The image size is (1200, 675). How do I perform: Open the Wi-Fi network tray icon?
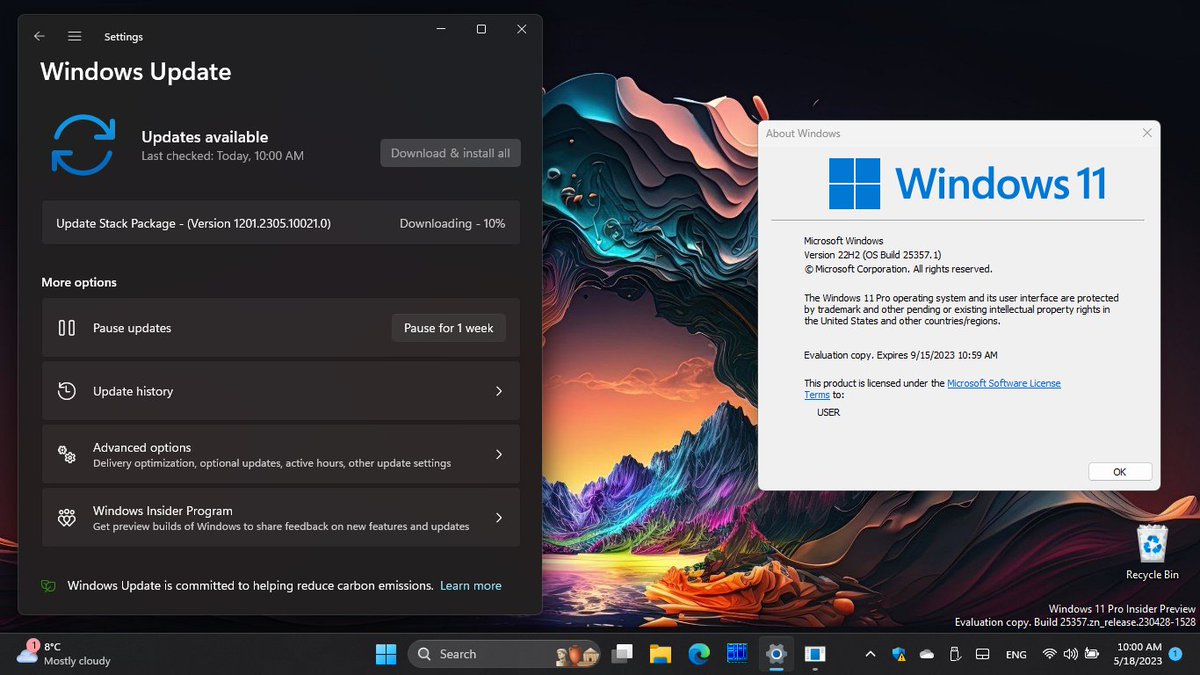(x=1049, y=654)
